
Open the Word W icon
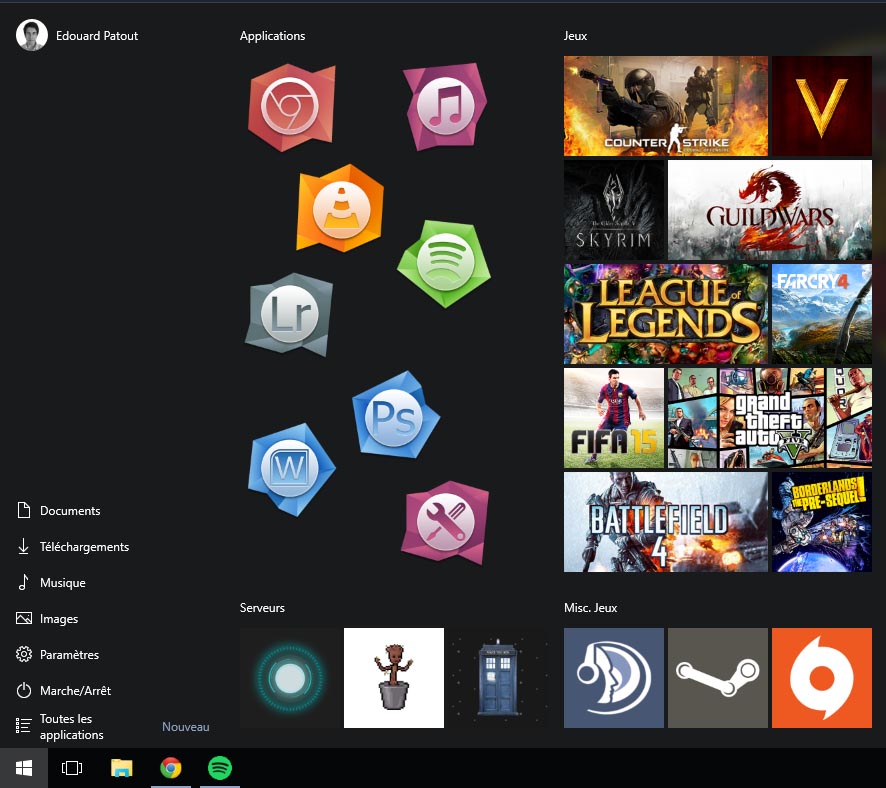(x=291, y=469)
